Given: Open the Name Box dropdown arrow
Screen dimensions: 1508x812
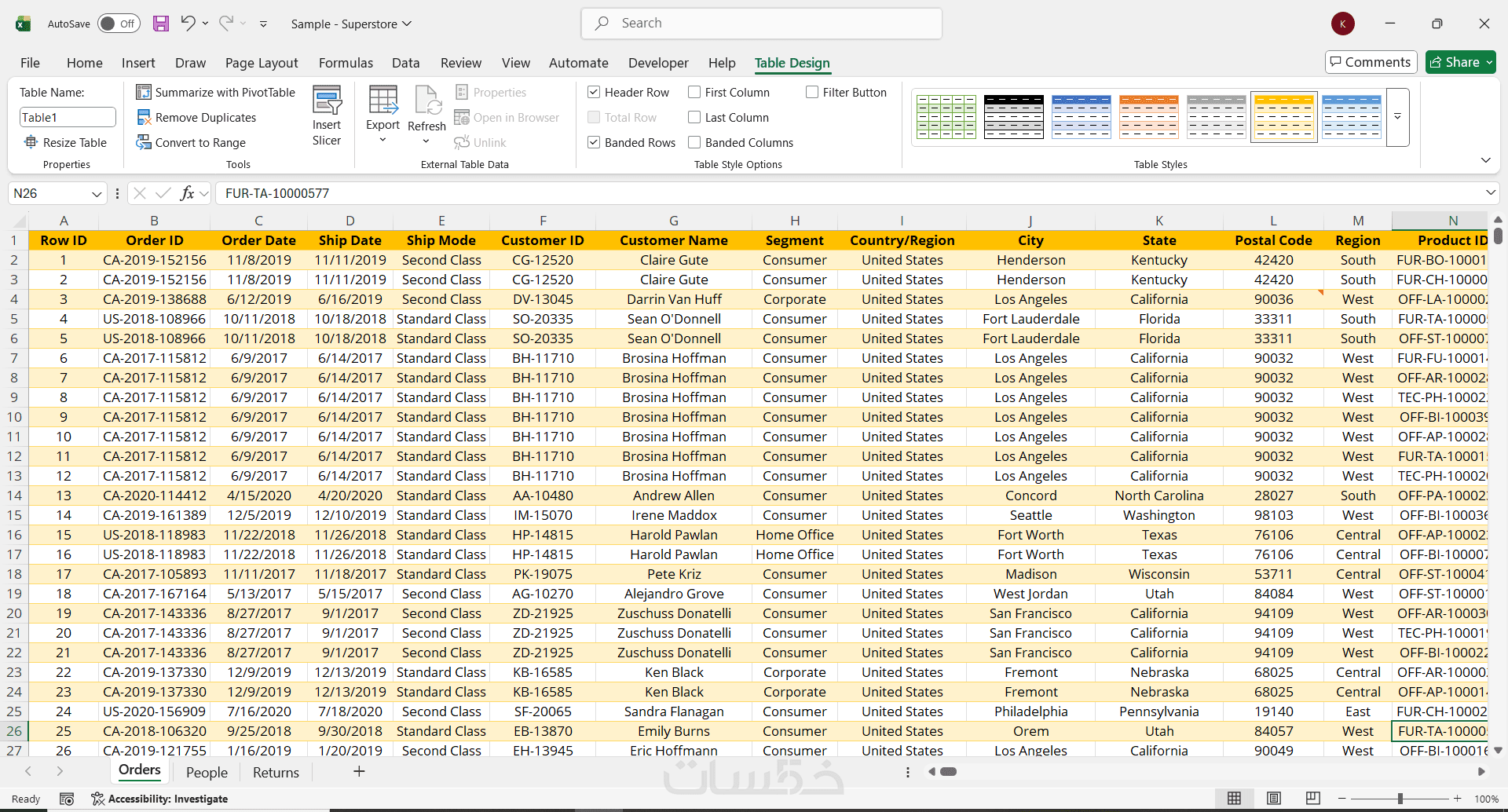Looking at the screenshot, I should coord(97,194).
